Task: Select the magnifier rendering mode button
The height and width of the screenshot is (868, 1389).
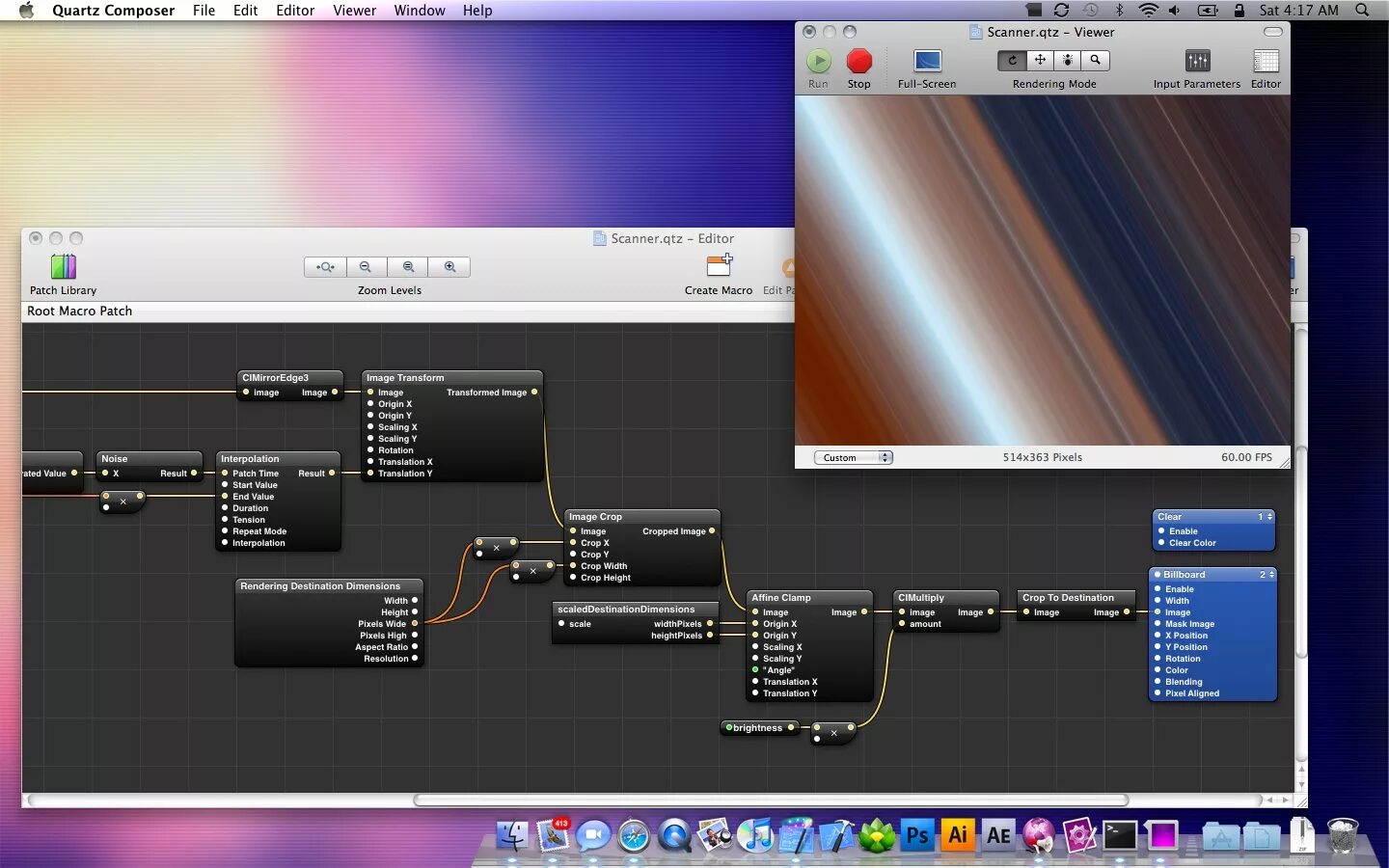Action: pos(1095,60)
